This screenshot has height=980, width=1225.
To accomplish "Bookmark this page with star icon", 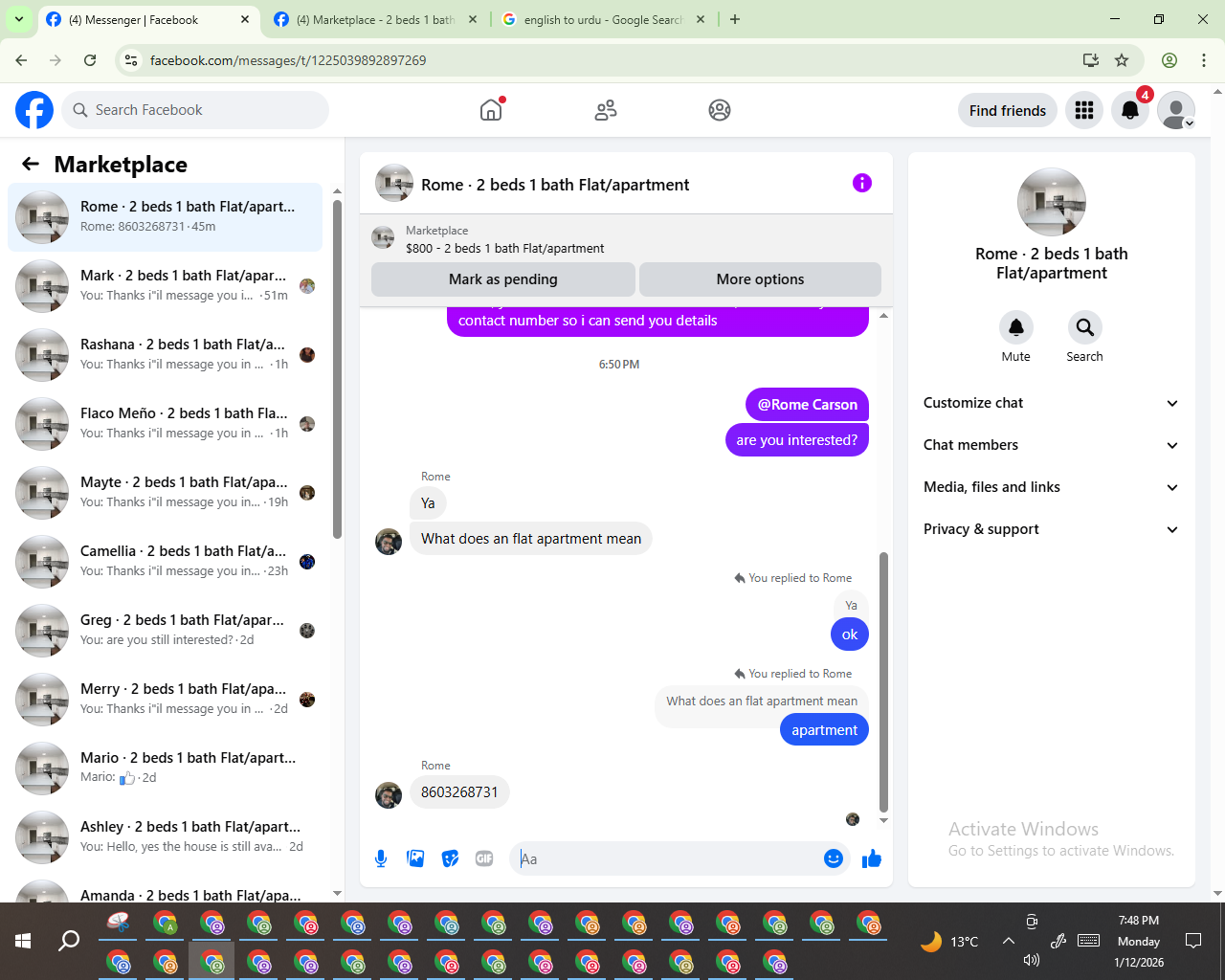I will click(1122, 60).
